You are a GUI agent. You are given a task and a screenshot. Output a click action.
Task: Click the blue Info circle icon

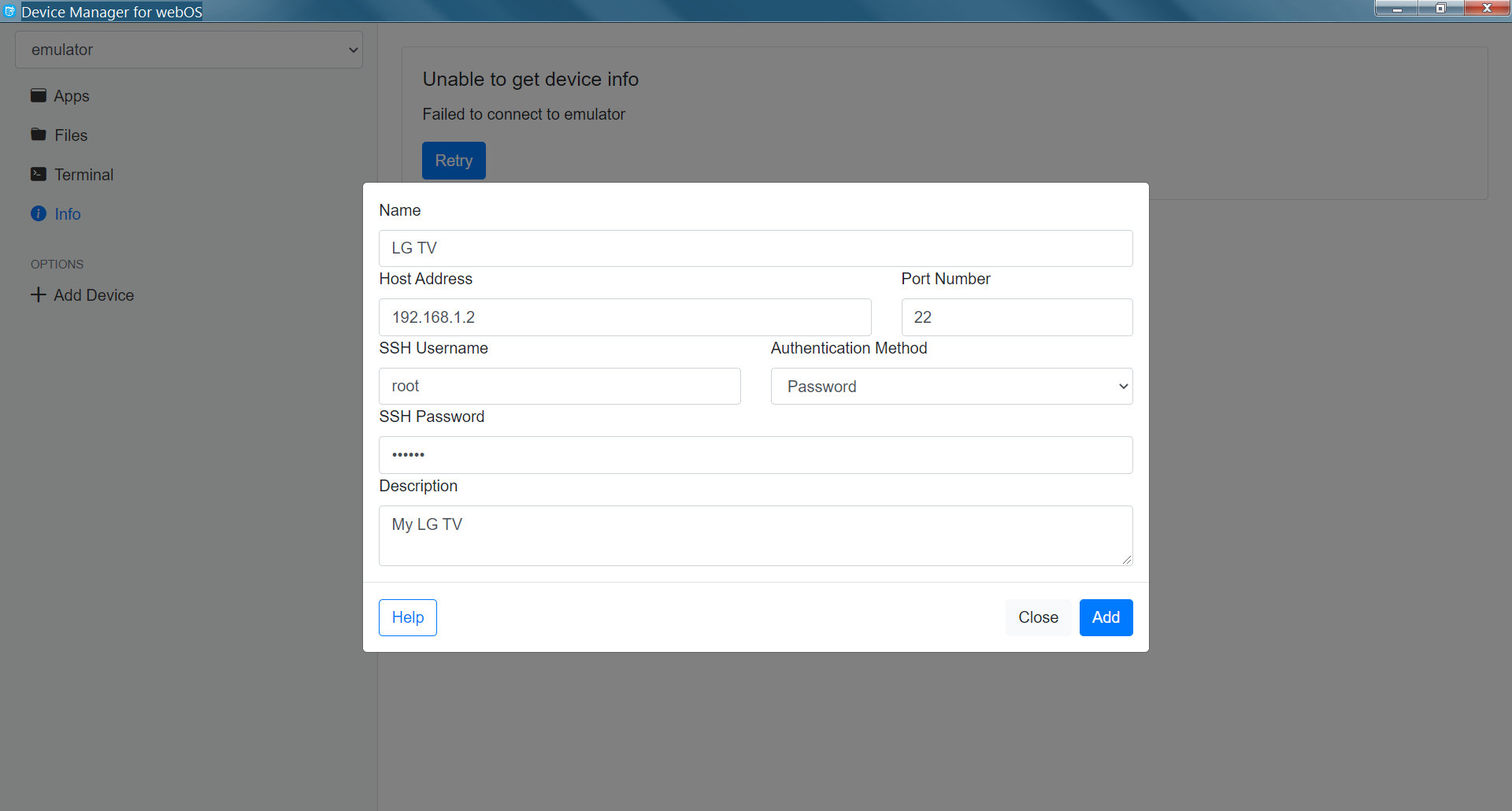pyautogui.click(x=38, y=213)
